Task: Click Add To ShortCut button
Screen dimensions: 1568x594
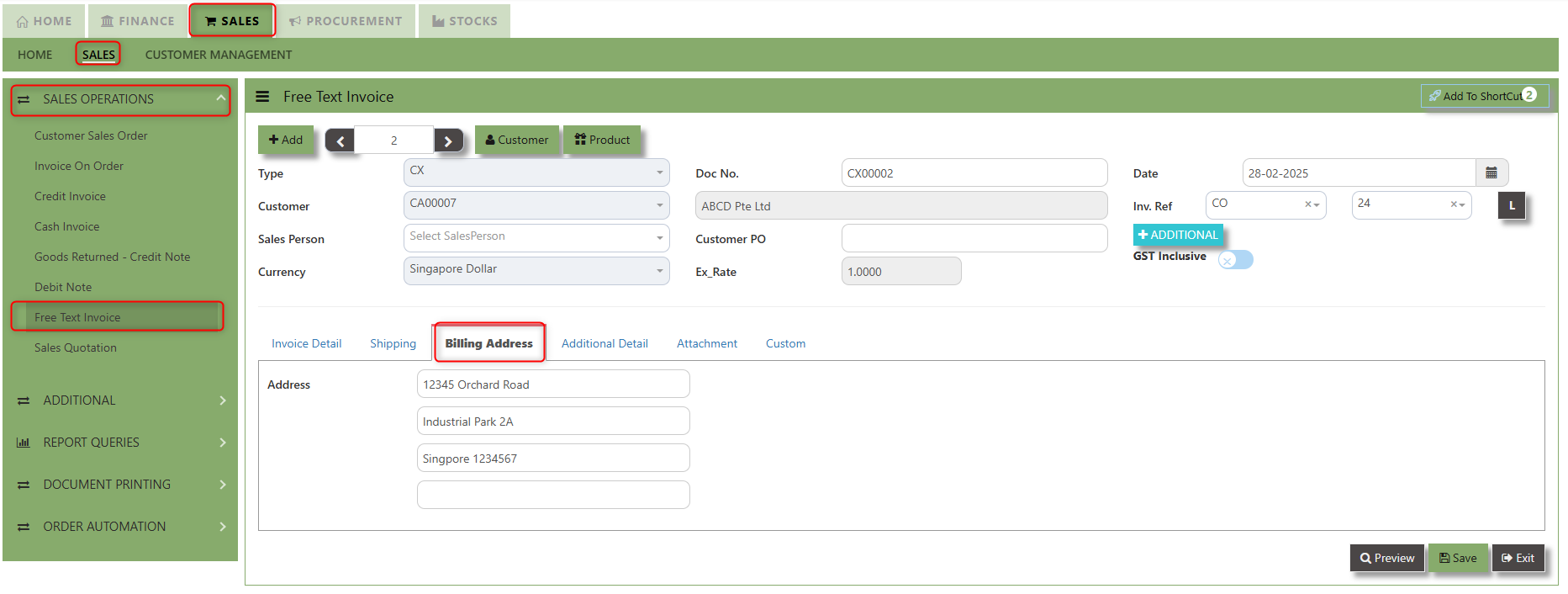Action: click(x=1483, y=96)
